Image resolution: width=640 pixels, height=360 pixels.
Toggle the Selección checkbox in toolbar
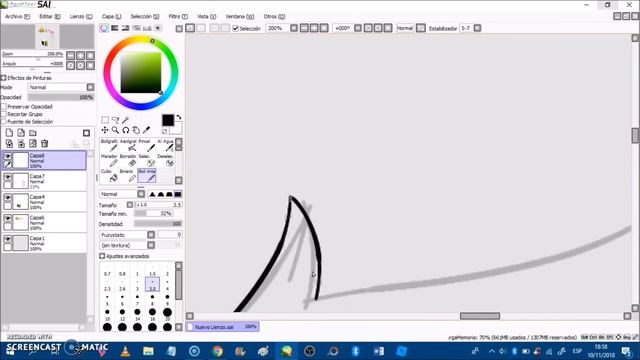[x=236, y=28]
